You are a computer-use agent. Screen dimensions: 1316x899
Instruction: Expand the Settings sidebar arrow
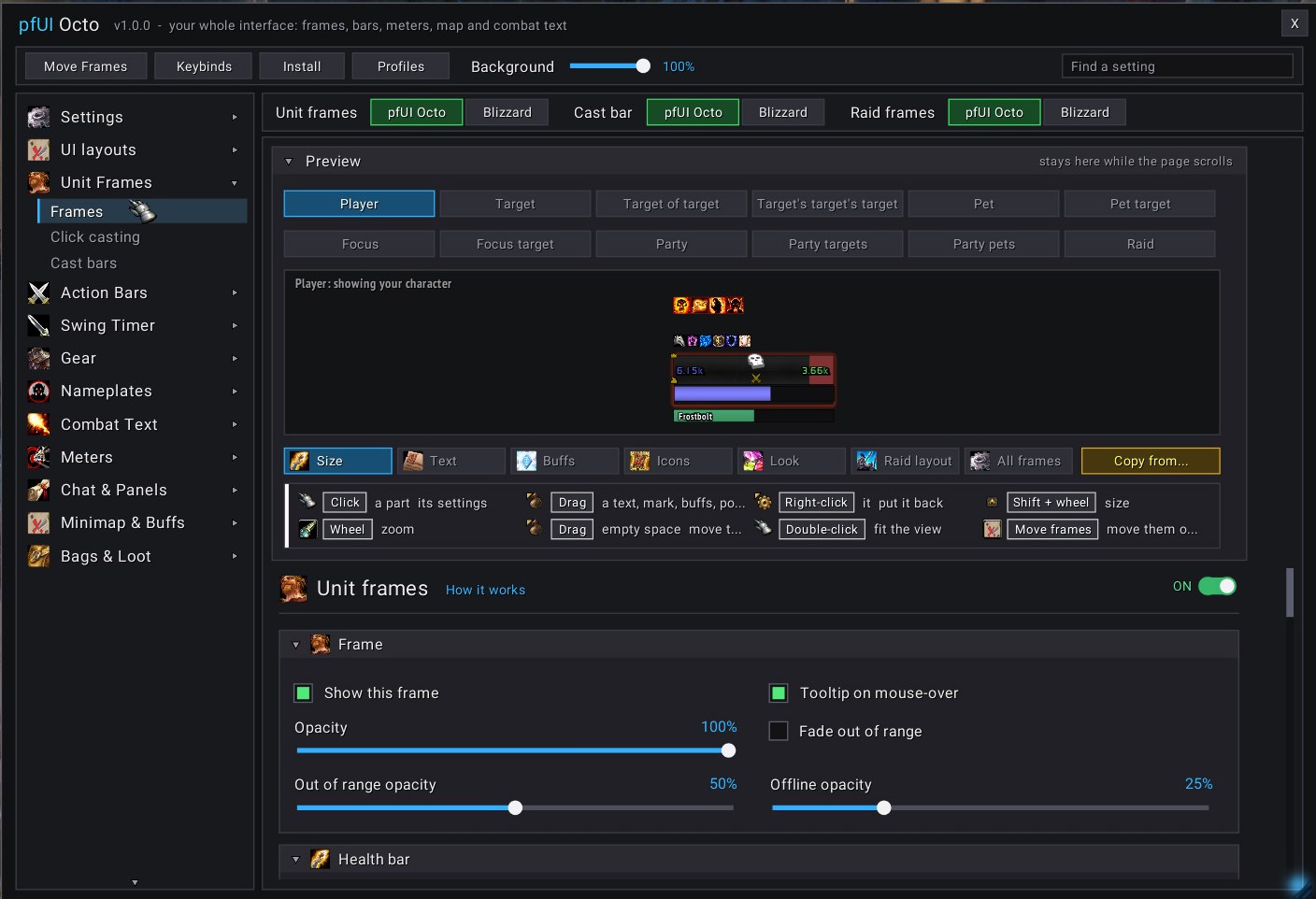(235, 117)
